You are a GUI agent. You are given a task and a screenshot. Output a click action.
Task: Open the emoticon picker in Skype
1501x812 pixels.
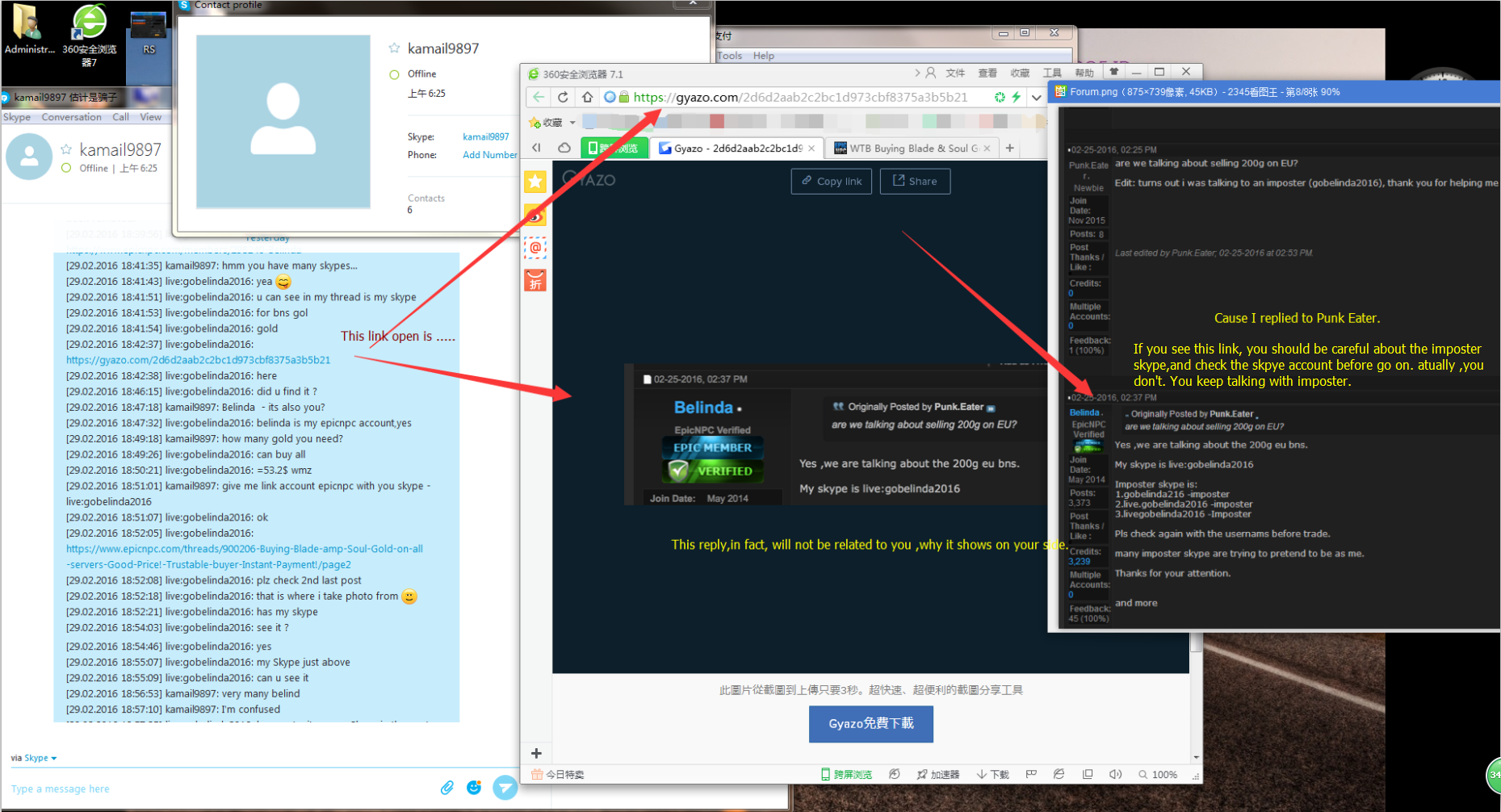coord(474,787)
